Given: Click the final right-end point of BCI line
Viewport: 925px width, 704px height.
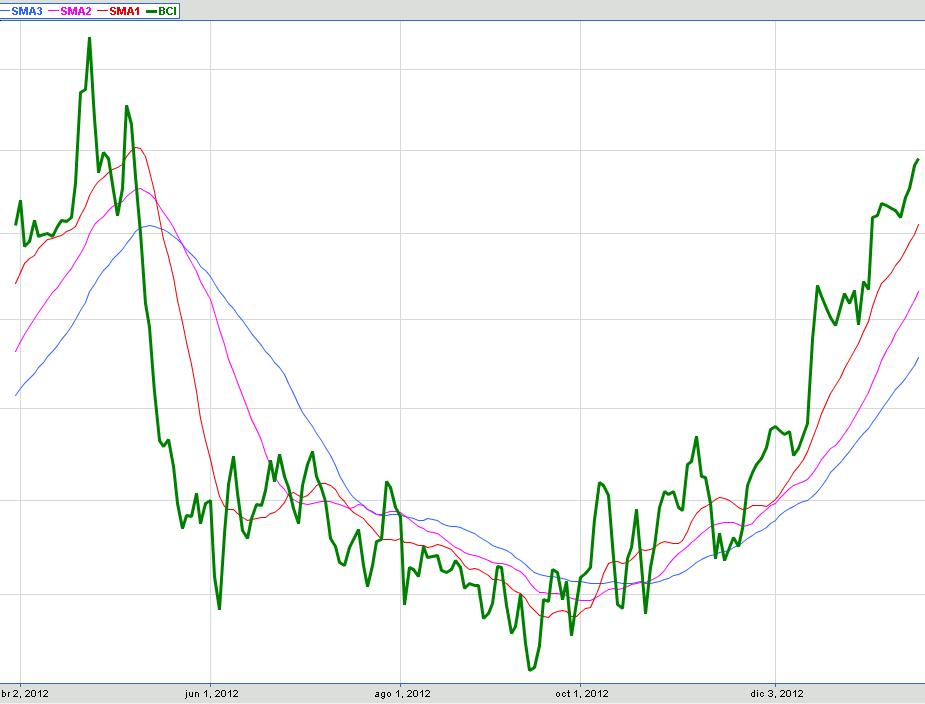Looking at the screenshot, I should (x=918, y=160).
